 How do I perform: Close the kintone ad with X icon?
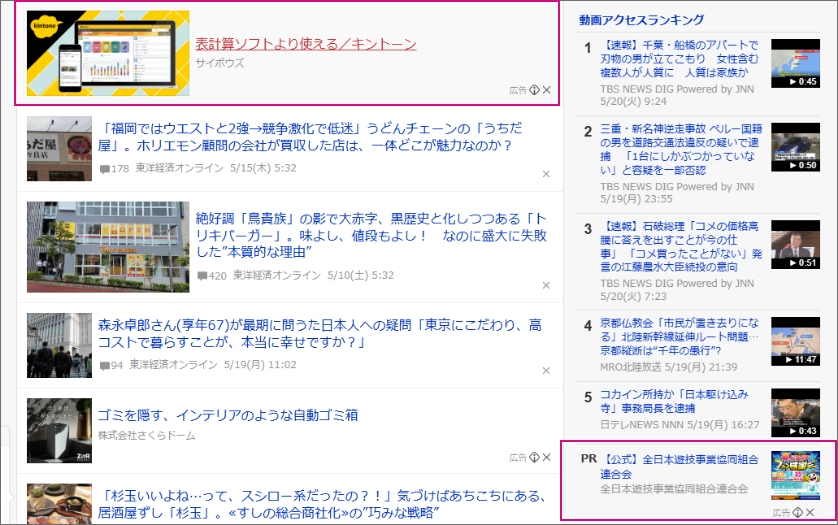click(x=546, y=90)
